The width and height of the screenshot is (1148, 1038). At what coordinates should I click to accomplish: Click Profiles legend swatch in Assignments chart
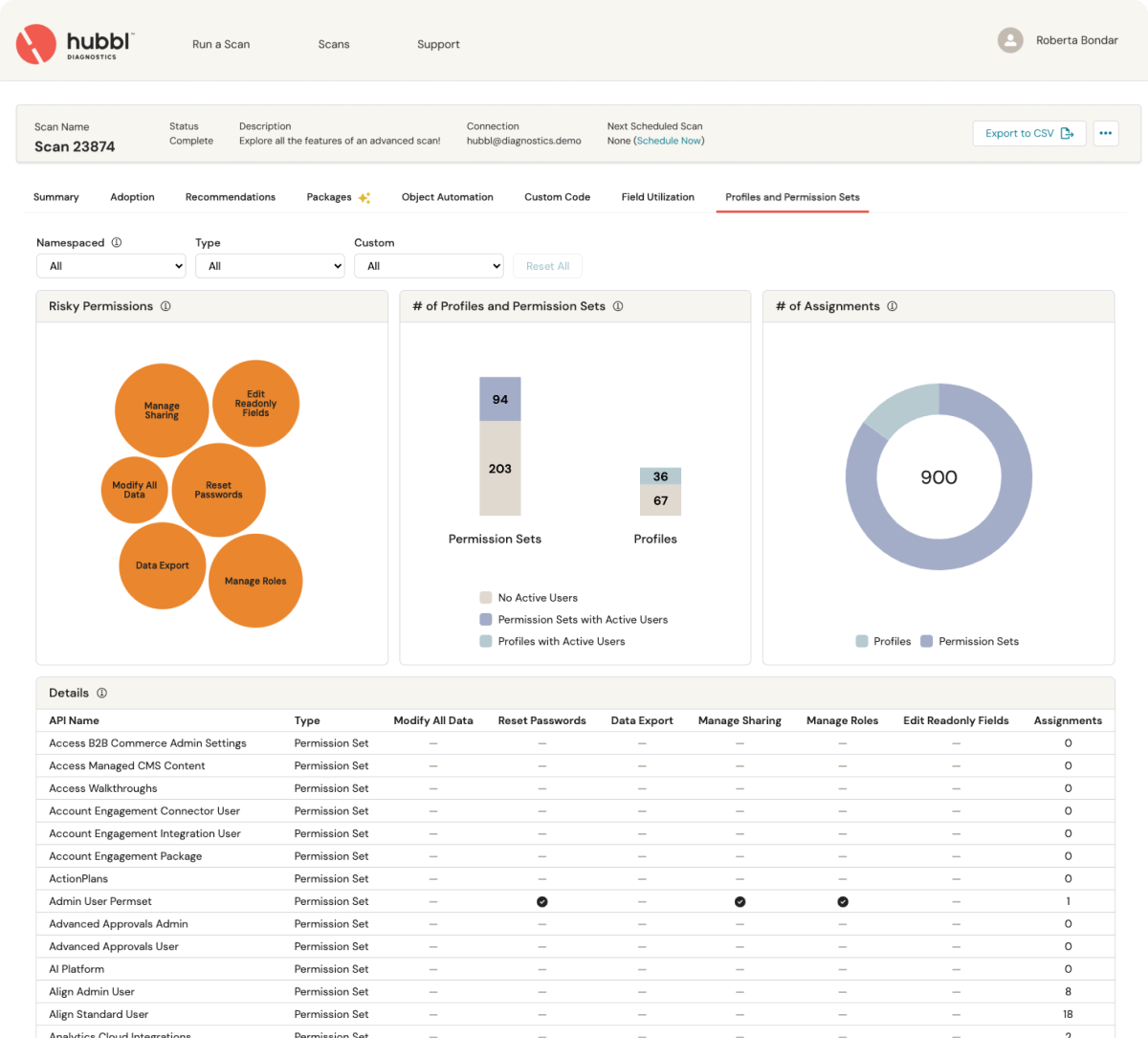coord(862,642)
